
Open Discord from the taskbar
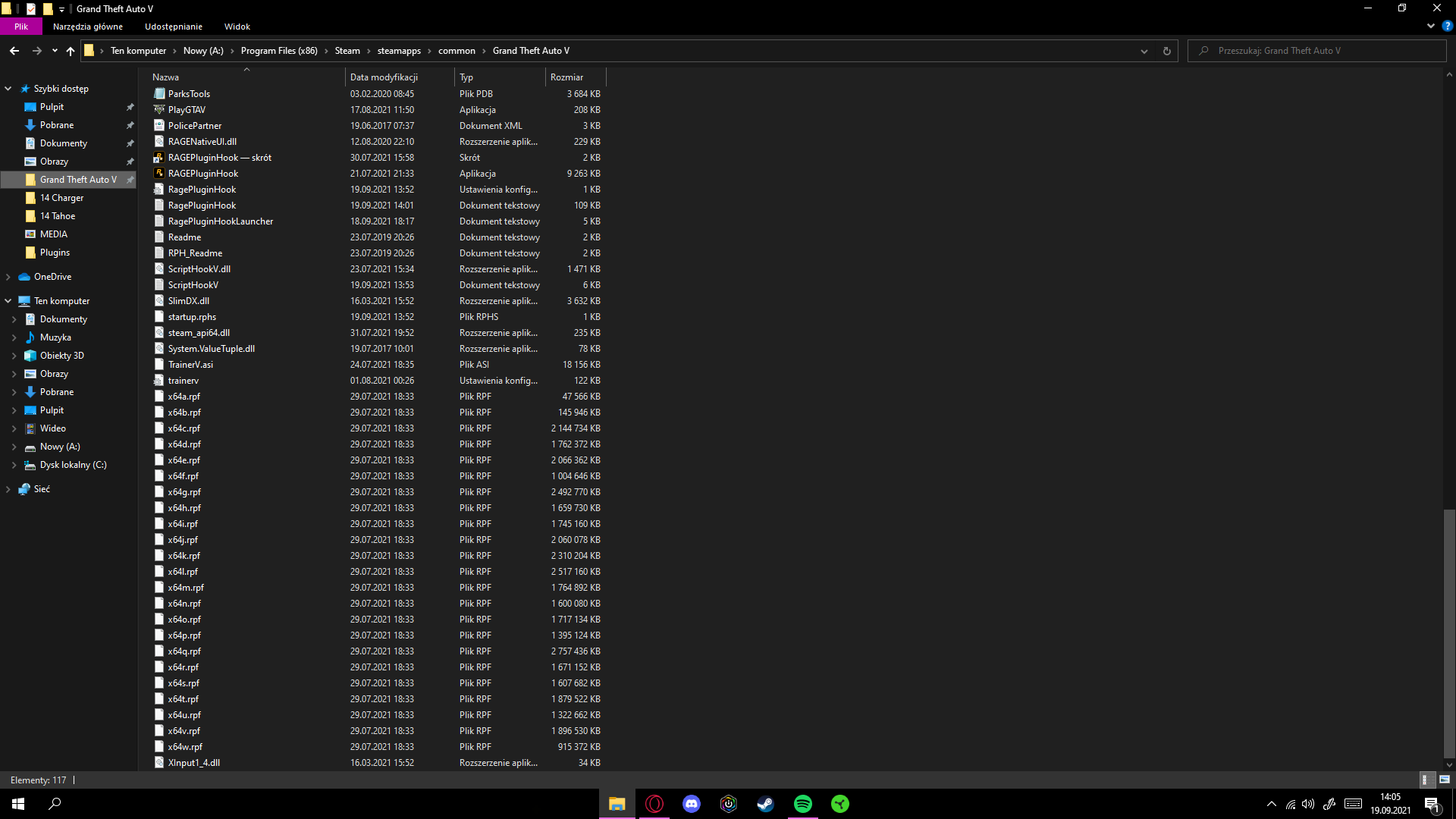[691, 804]
